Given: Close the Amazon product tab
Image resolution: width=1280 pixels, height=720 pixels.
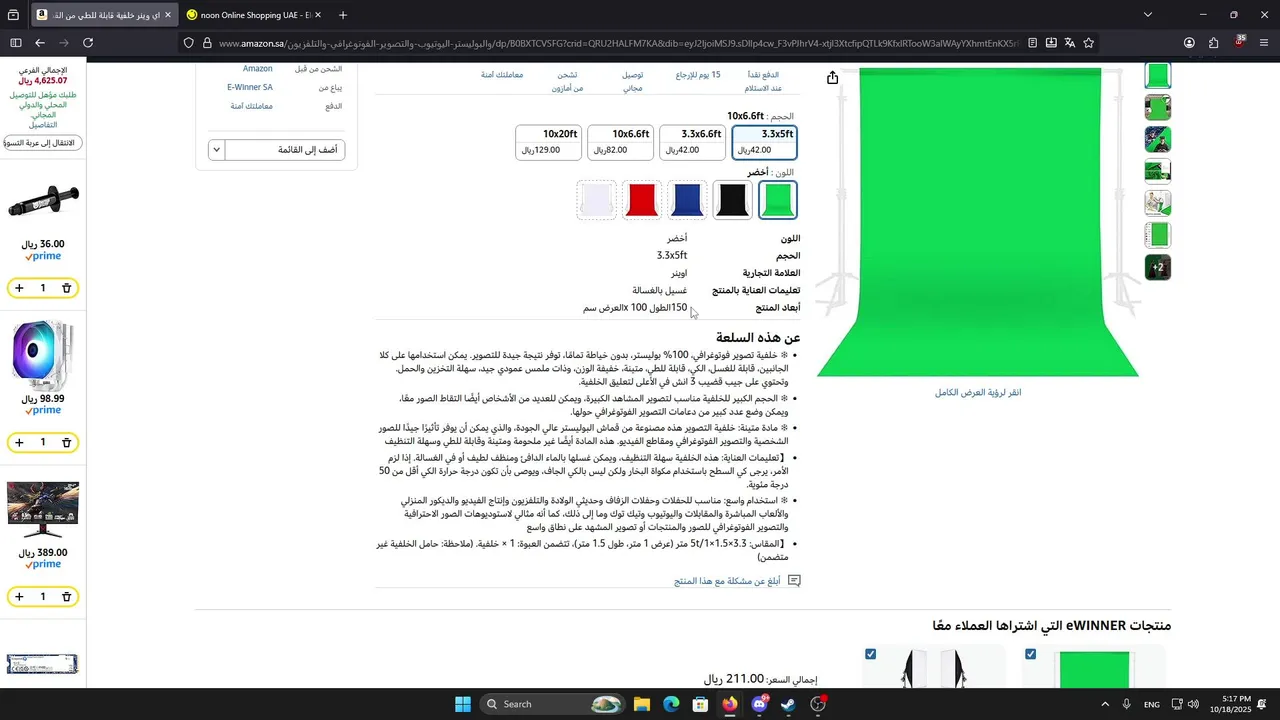Looking at the screenshot, I should click(166, 15).
